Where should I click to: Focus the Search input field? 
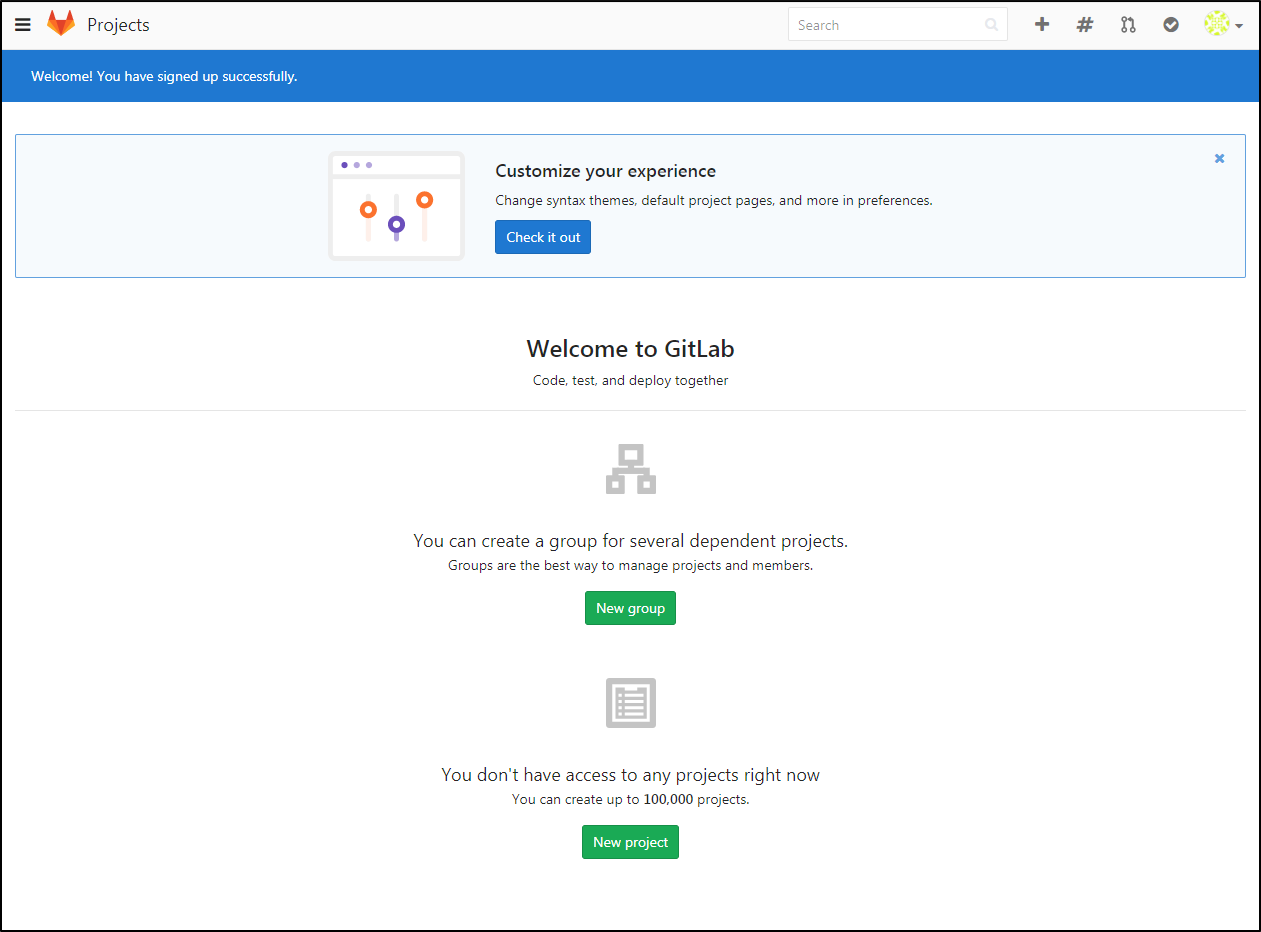tap(897, 25)
